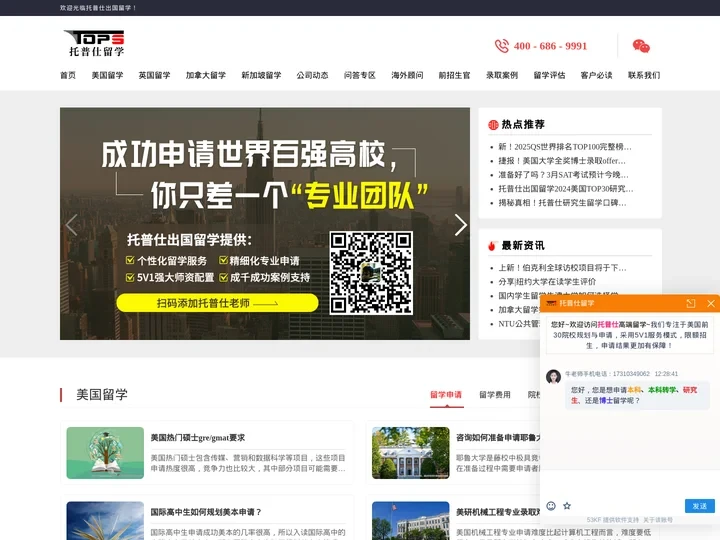Close the 托普仕留学 chat widget
Viewport: 720px width, 540px height.
(x=711, y=303)
